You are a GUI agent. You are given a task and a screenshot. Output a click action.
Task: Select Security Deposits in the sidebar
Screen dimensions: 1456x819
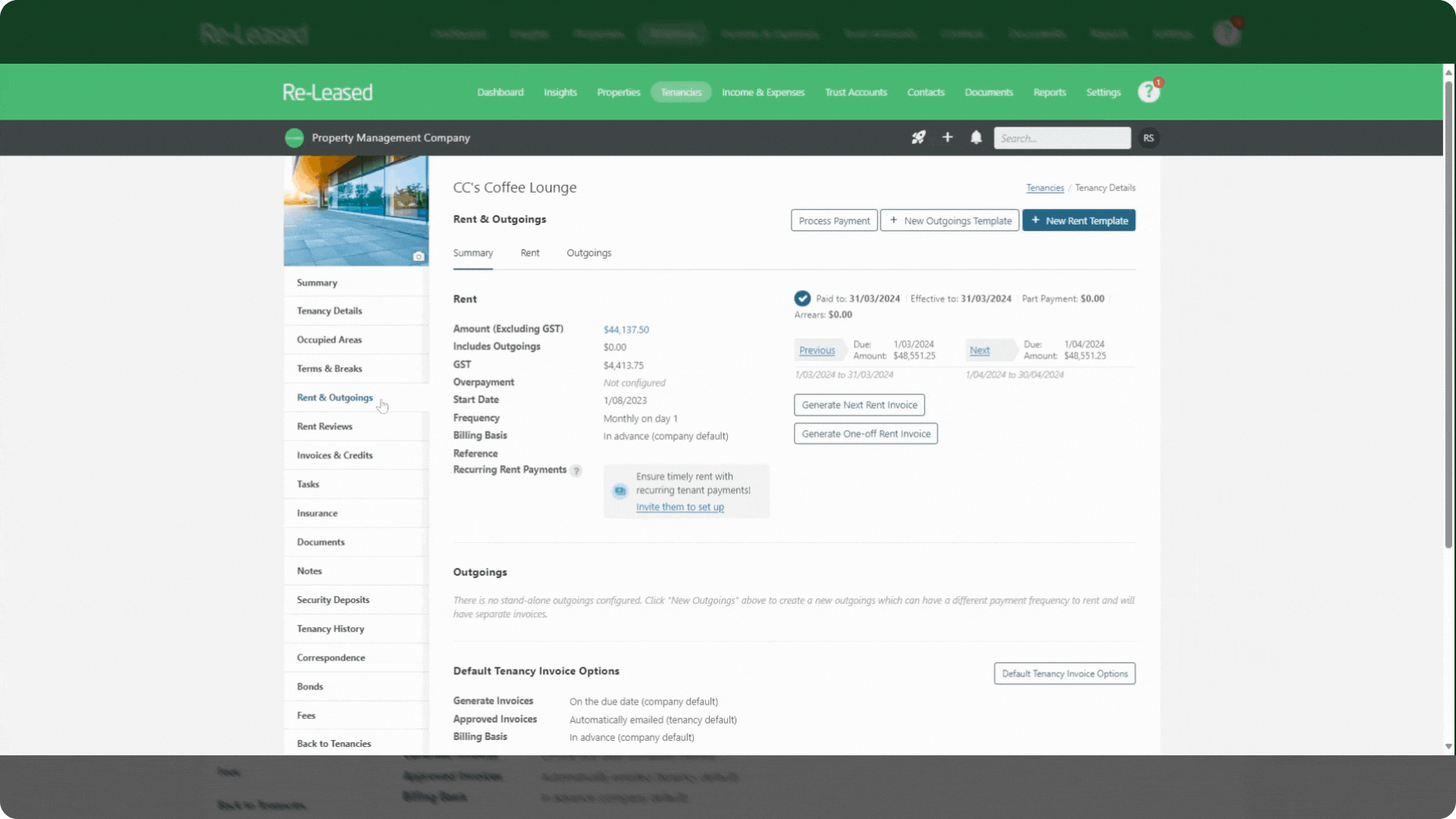point(356,600)
